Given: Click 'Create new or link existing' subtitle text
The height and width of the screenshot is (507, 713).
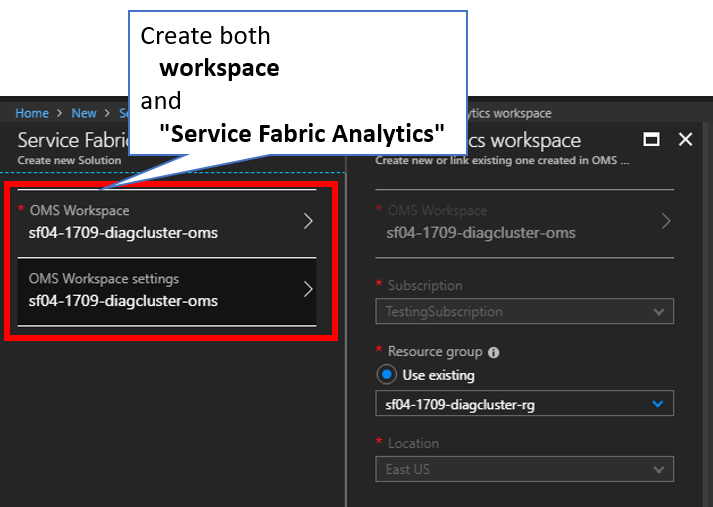Looking at the screenshot, I should tap(502, 160).
